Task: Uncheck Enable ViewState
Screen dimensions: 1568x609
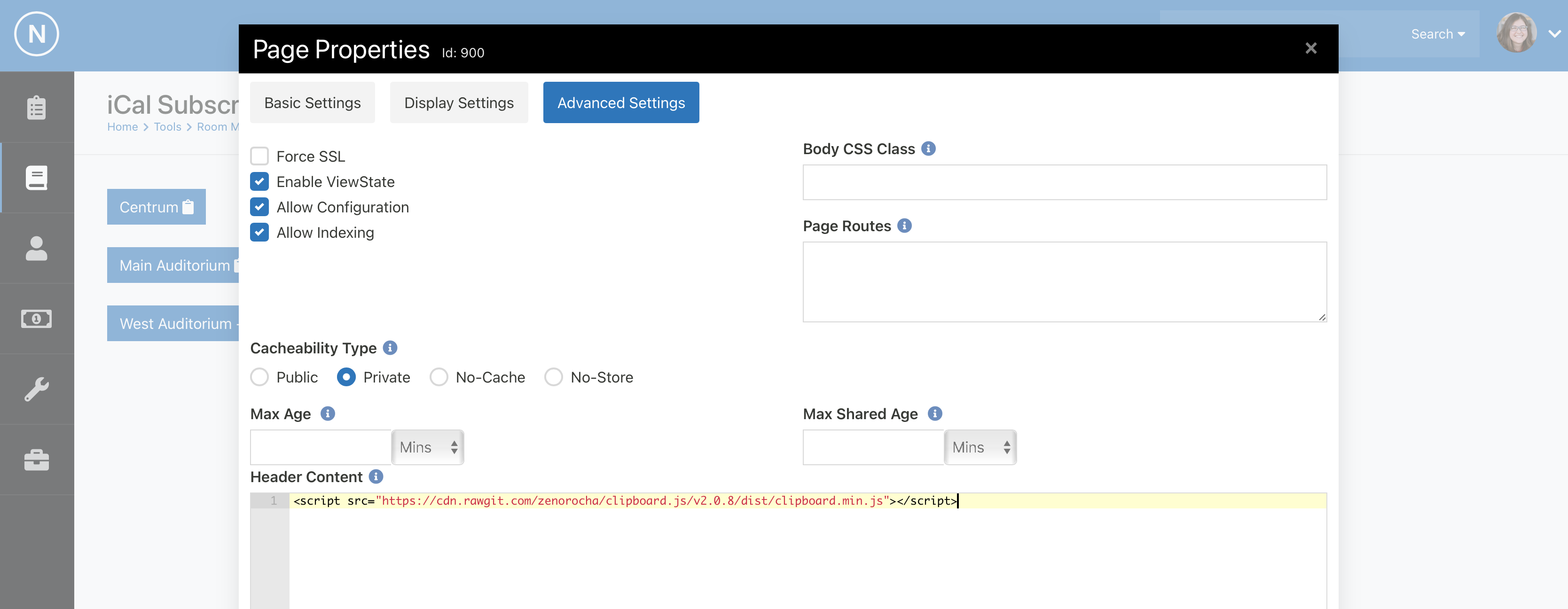Action: tap(259, 182)
